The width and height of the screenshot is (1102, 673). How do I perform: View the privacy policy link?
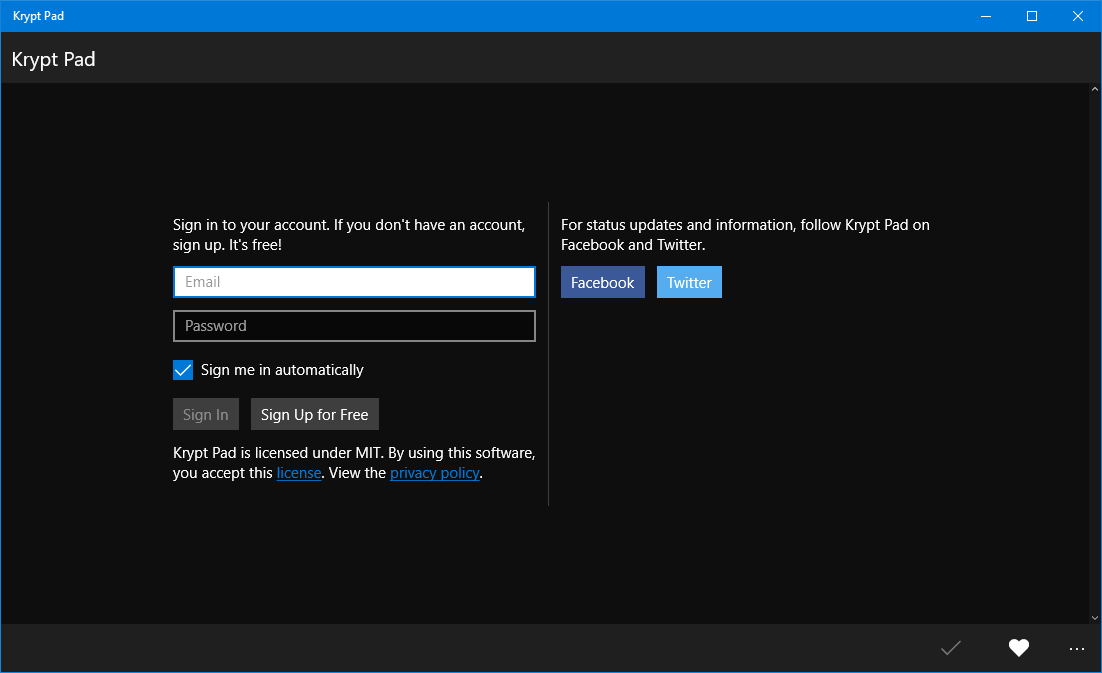(435, 473)
